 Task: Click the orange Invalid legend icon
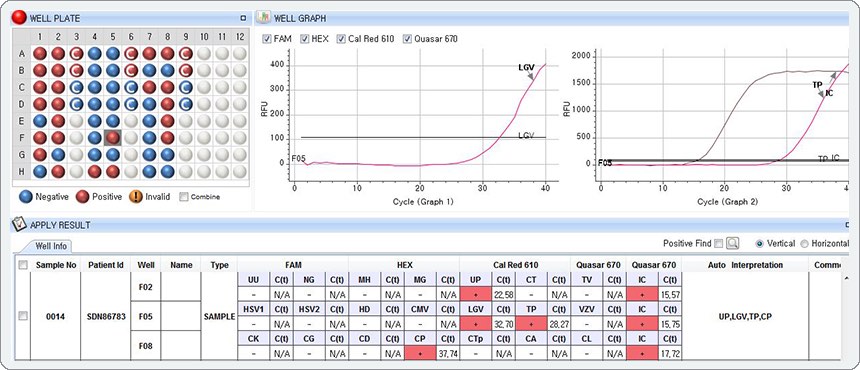tap(135, 196)
